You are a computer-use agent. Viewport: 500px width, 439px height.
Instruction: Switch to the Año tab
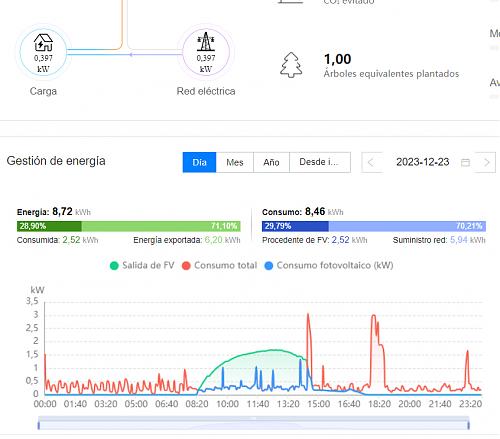click(x=271, y=162)
